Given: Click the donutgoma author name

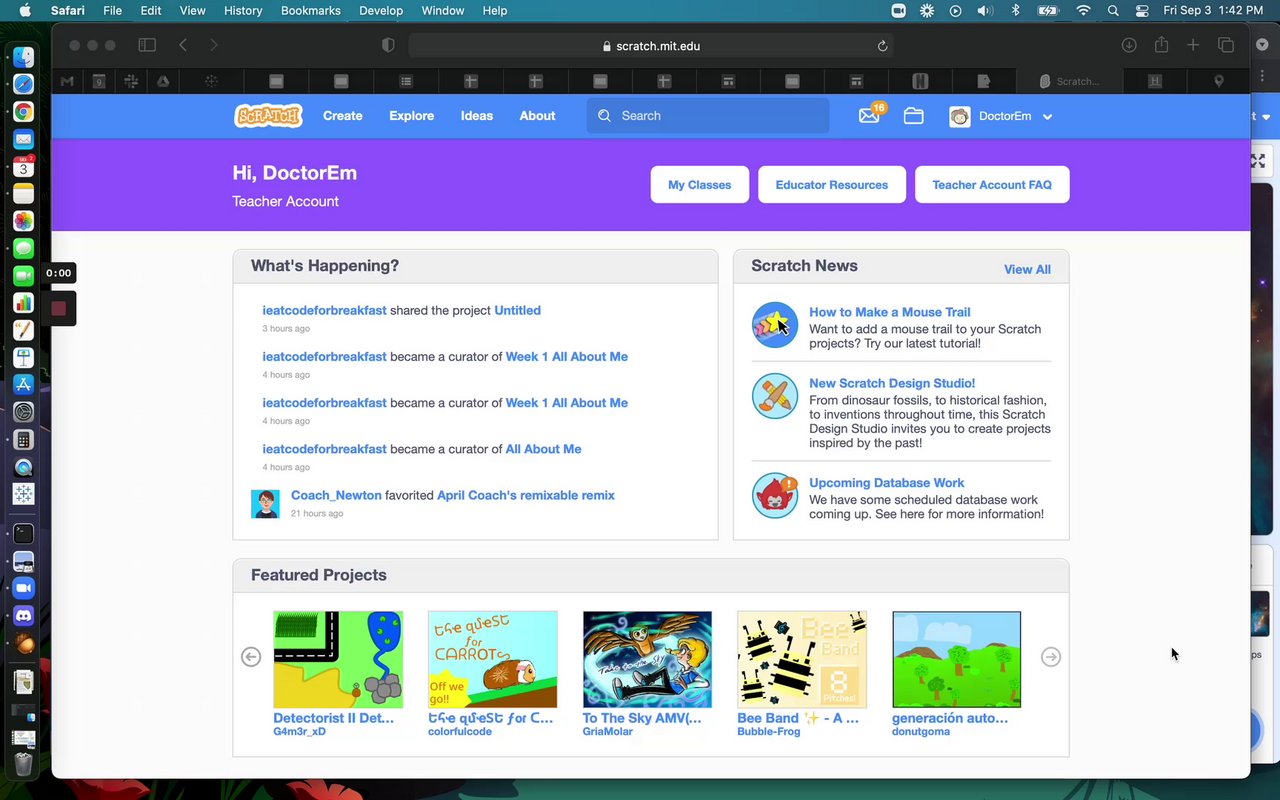Looking at the screenshot, I should (x=921, y=732).
